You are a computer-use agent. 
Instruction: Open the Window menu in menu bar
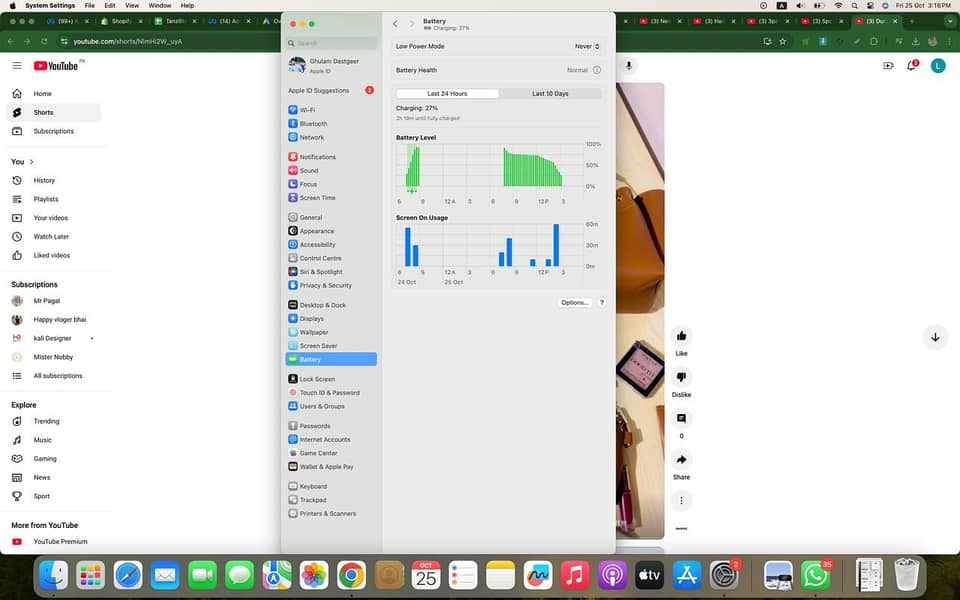[159, 6]
